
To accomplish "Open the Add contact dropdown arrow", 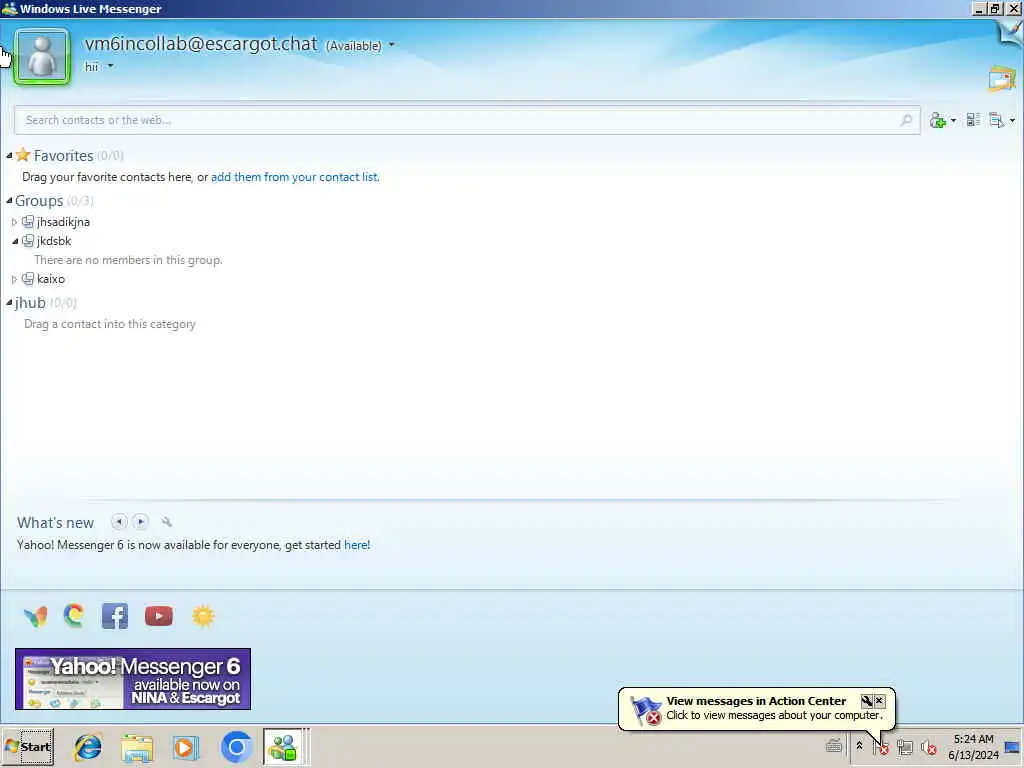I will (953, 121).
